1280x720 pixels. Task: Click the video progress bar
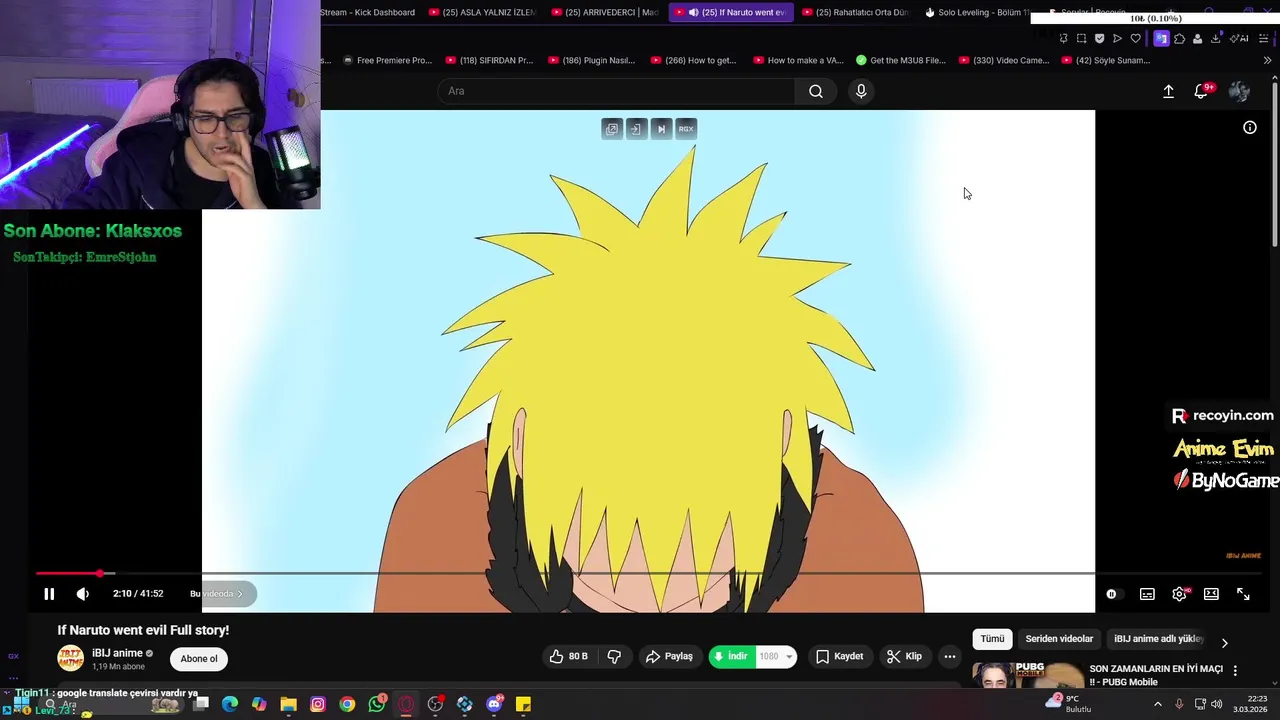tap(651, 574)
